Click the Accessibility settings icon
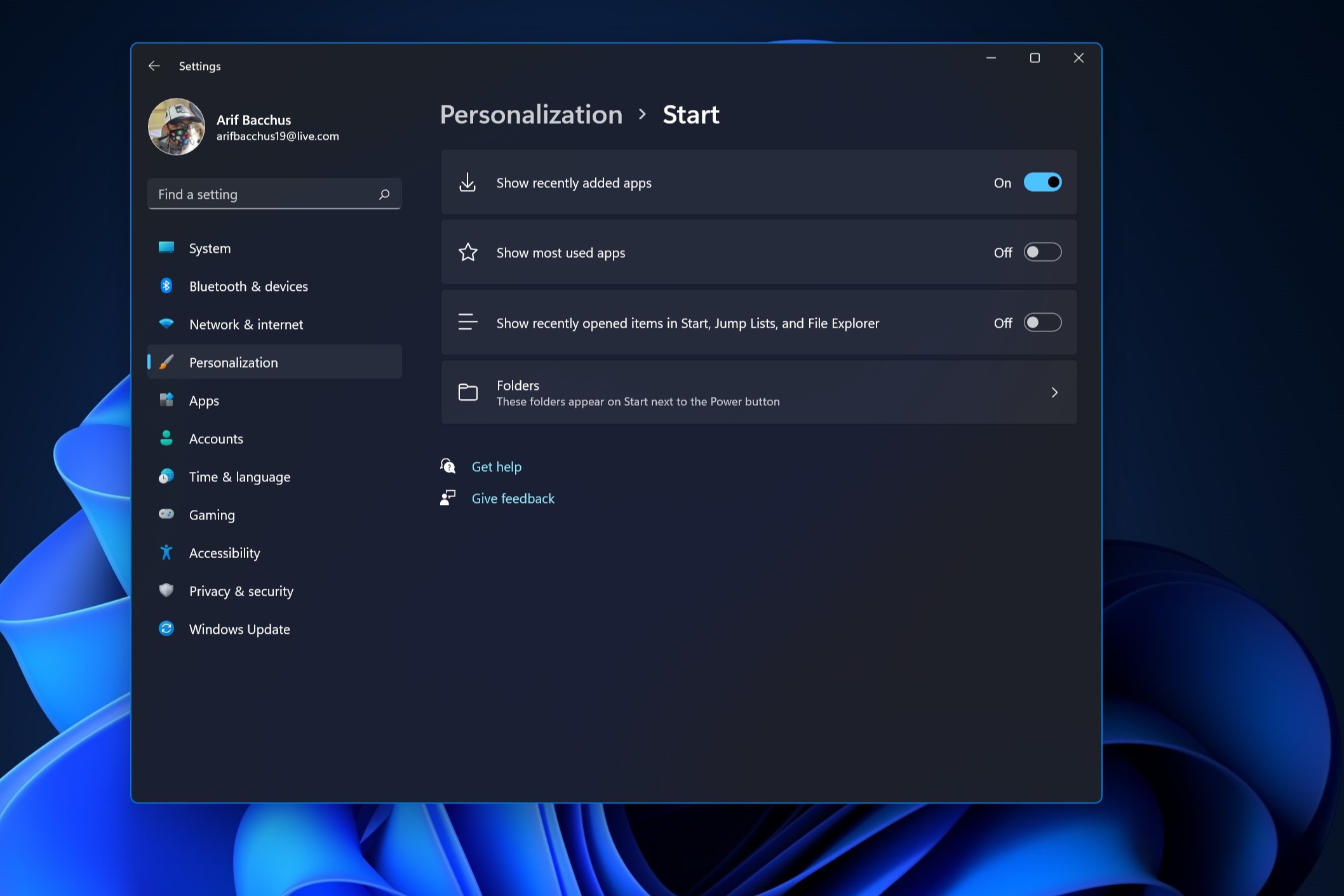The image size is (1344, 896). pyautogui.click(x=165, y=552)
